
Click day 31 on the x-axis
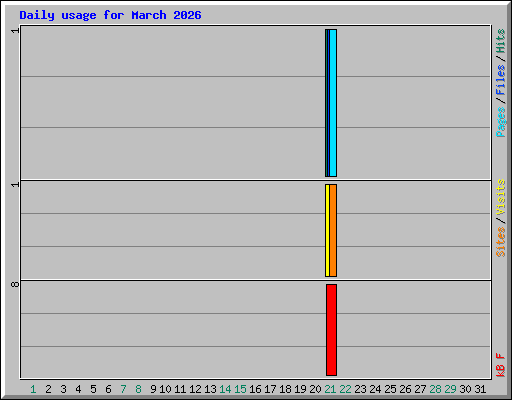coord(480,389)
